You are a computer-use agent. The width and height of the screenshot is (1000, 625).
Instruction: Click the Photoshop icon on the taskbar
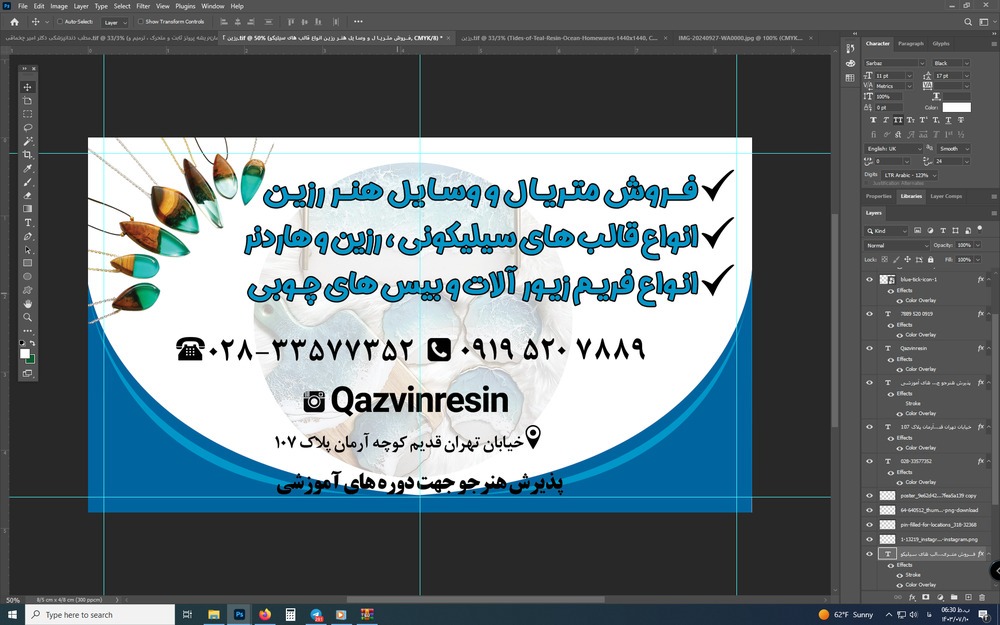click(x=240, y=614)
